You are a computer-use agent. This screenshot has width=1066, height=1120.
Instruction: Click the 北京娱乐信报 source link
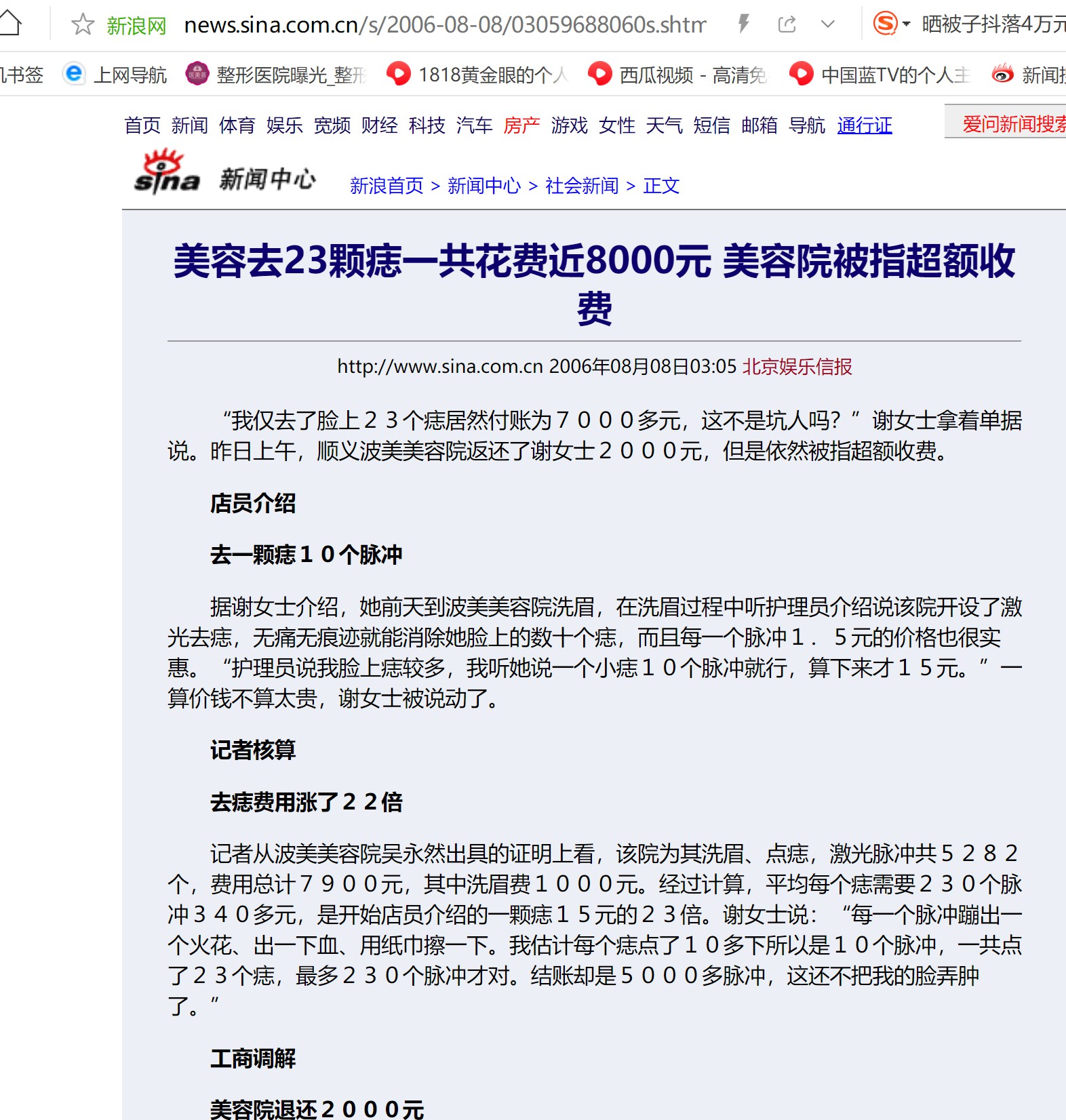(797, 367)
